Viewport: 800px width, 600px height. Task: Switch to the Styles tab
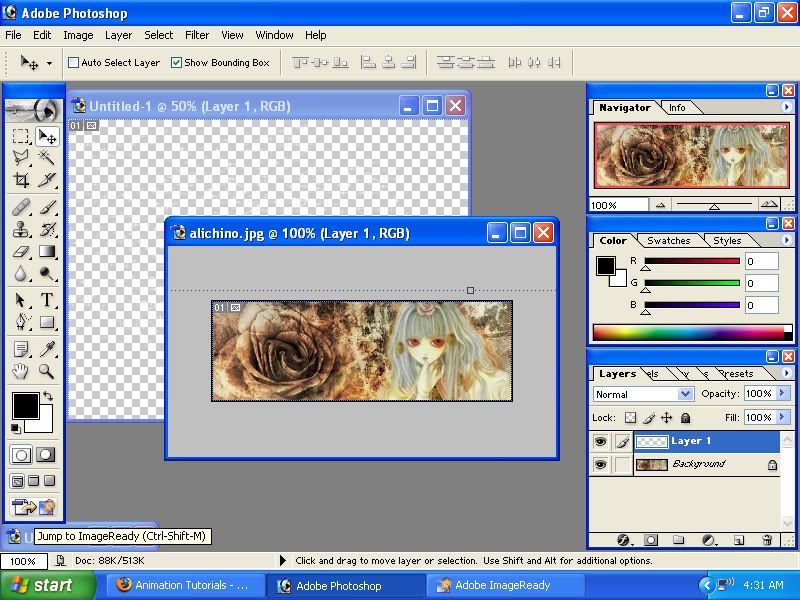(727, 241)
